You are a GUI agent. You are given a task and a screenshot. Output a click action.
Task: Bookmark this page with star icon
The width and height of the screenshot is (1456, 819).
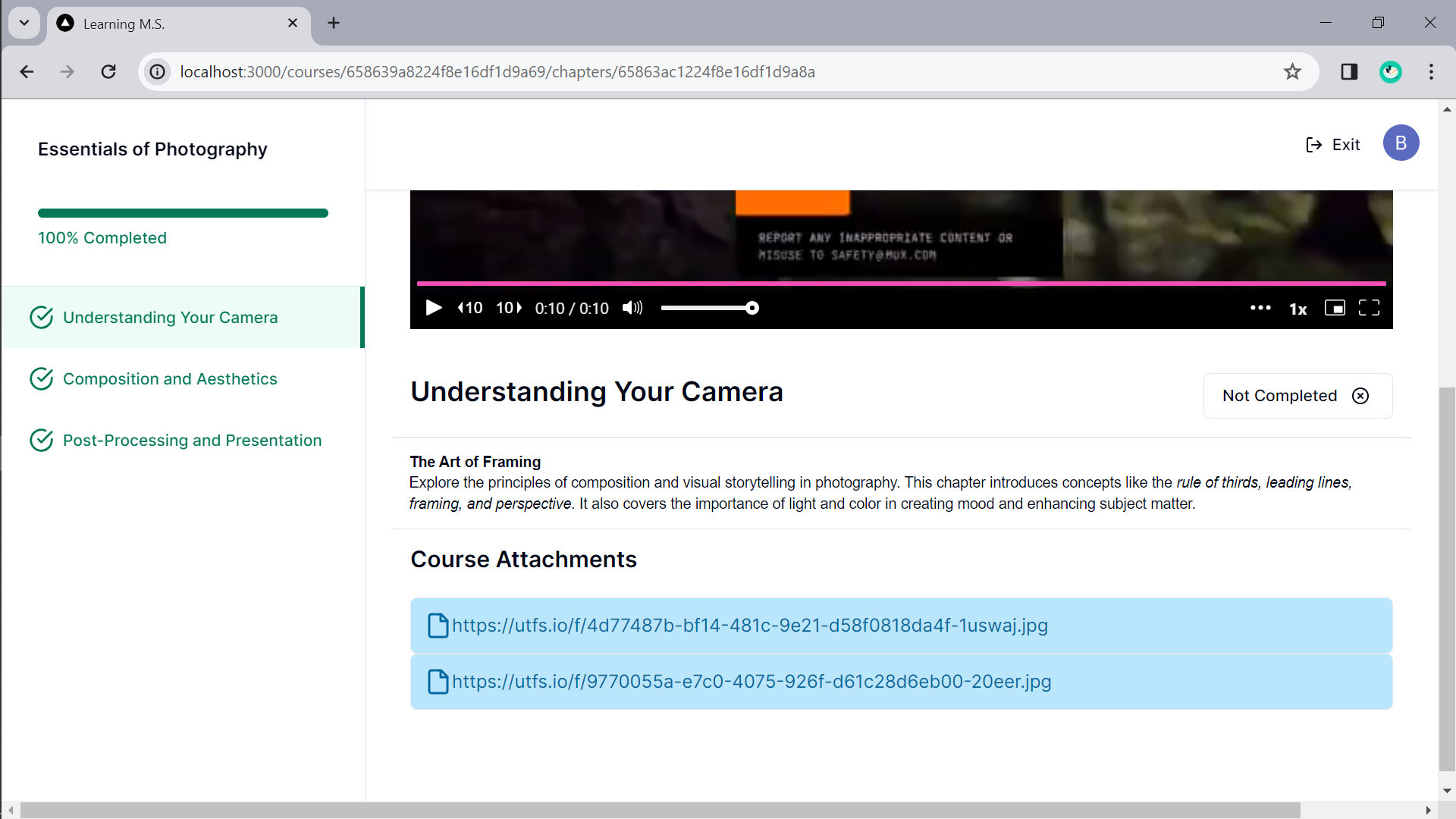(1292, 72)
